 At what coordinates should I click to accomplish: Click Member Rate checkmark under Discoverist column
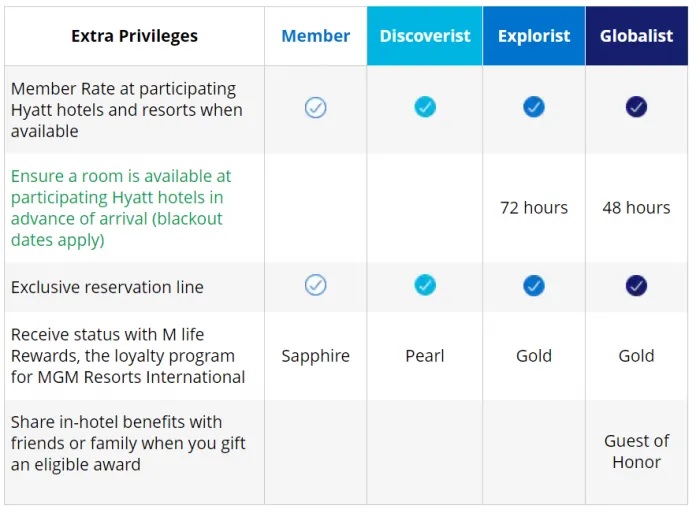point(425,107)
